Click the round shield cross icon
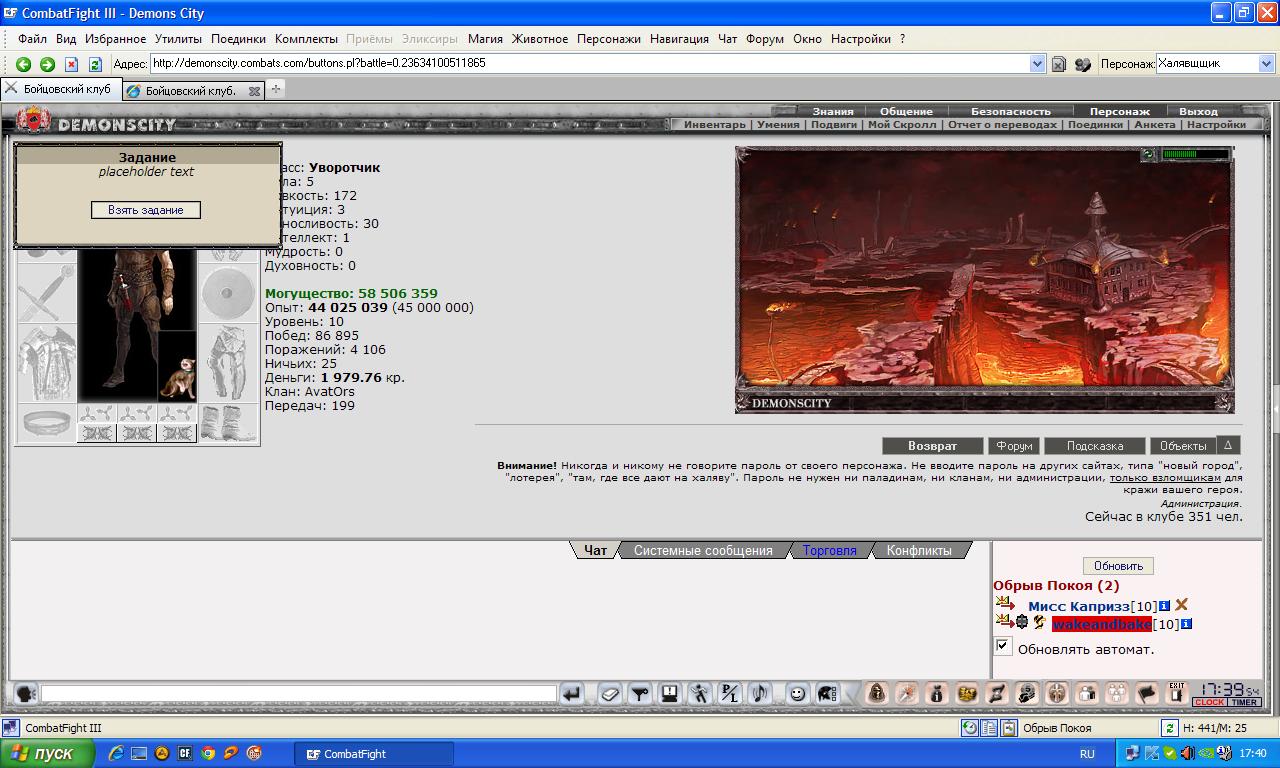Screen dimensions: 1280x768 point(1057,693)
